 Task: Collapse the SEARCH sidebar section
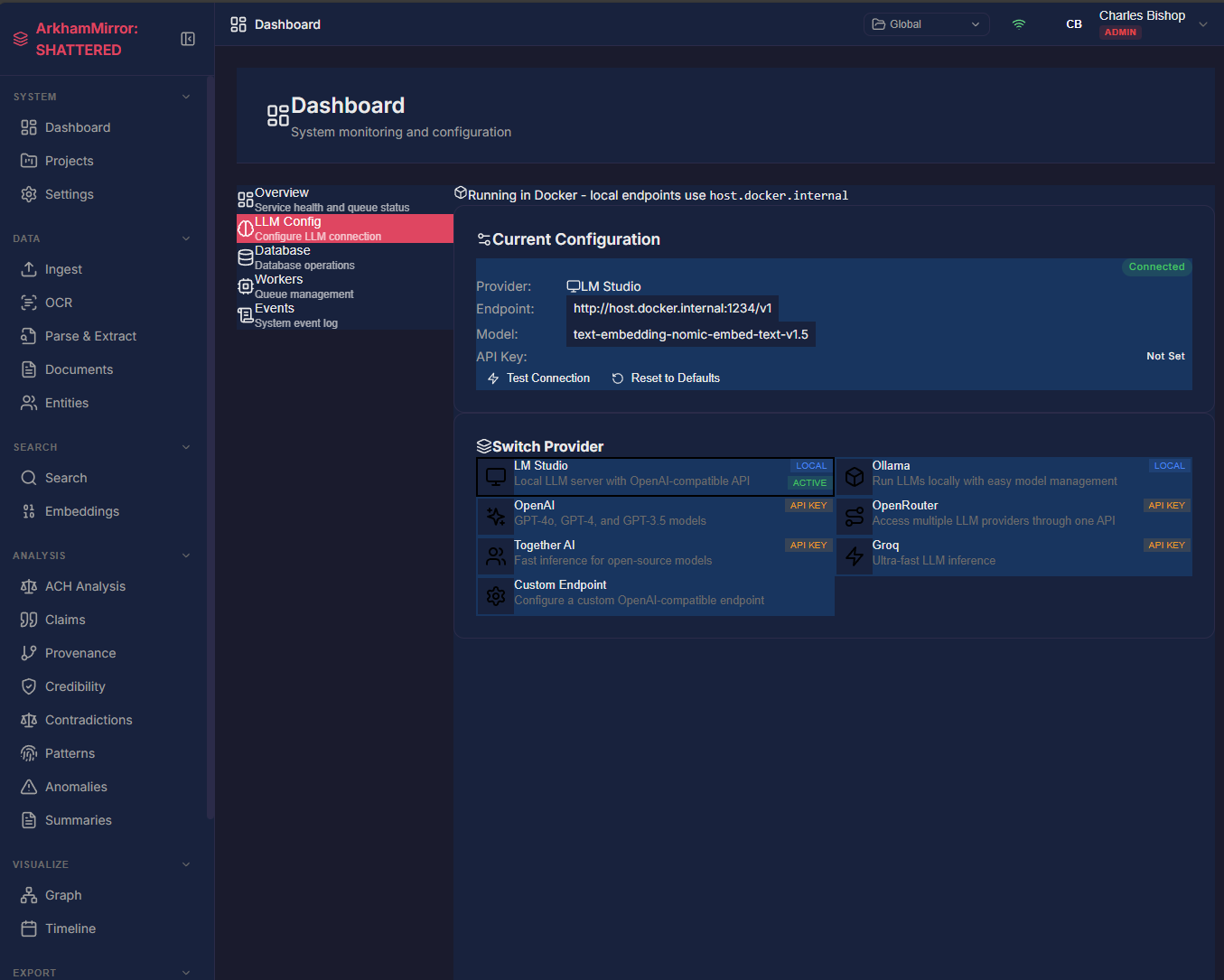coord(186,447)
